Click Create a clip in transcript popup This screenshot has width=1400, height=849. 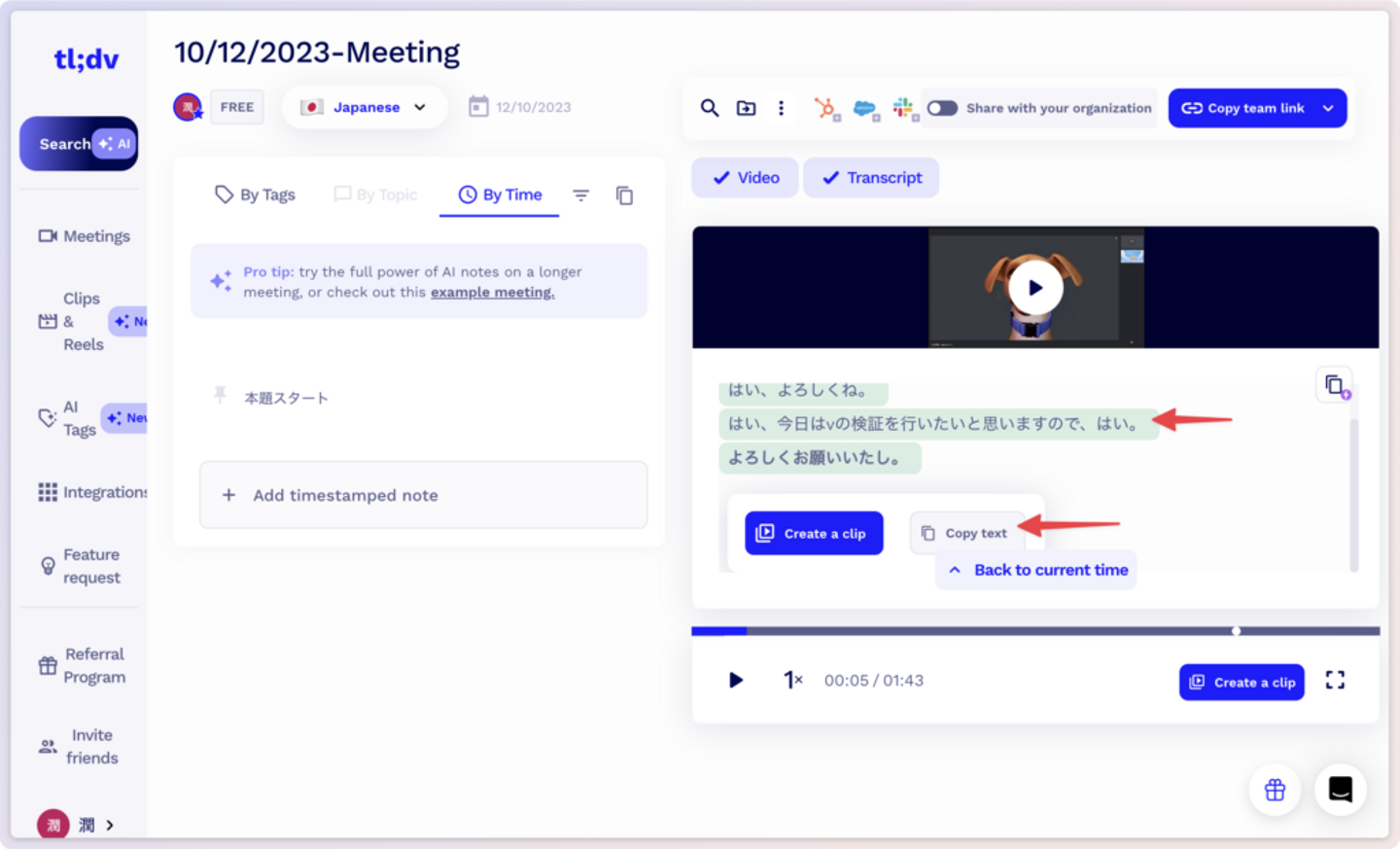[x=814, y=533]
